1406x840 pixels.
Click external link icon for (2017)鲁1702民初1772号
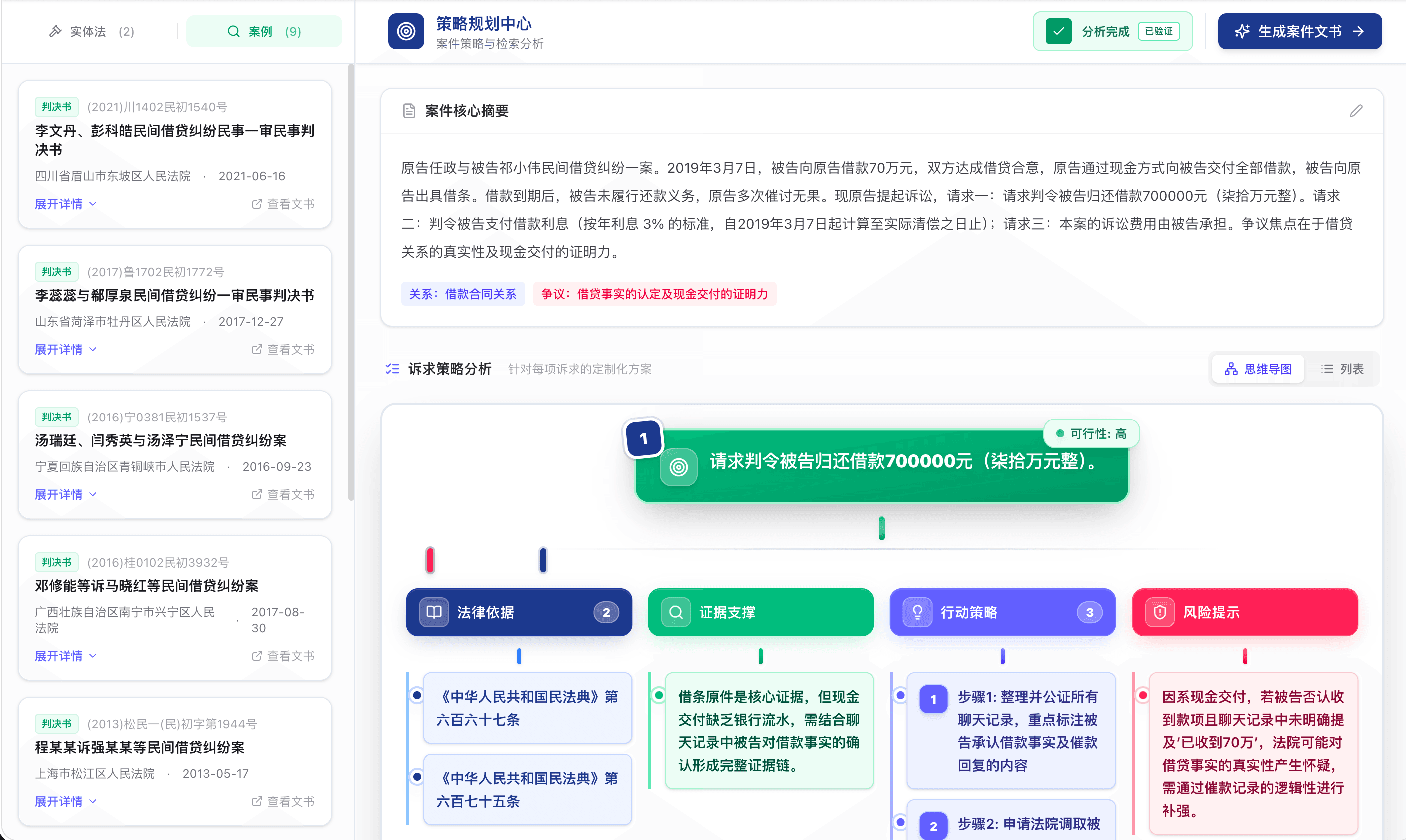pyautogui.click(x=256, y=349)
